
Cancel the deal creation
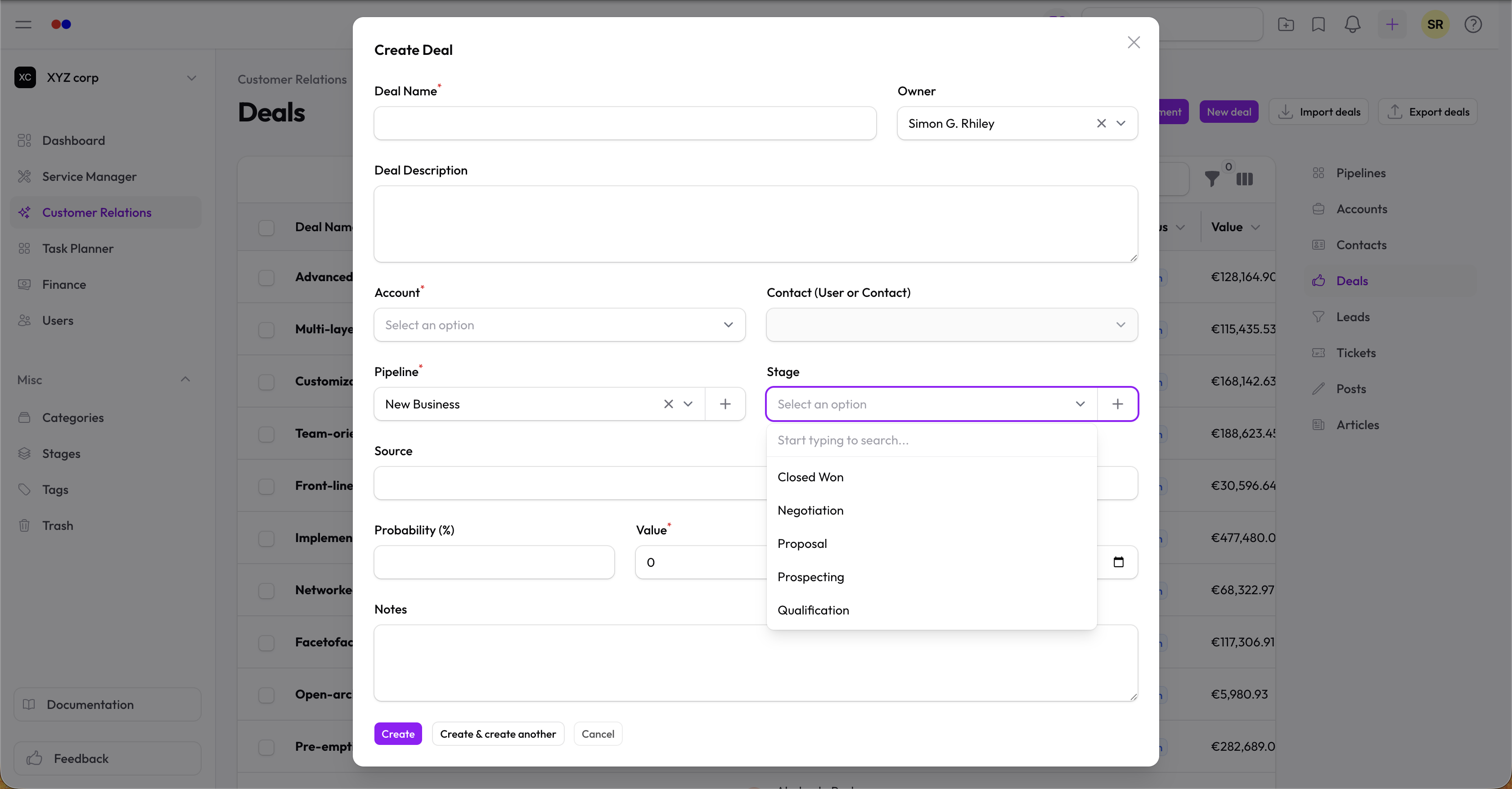click(x=598, y=734)
